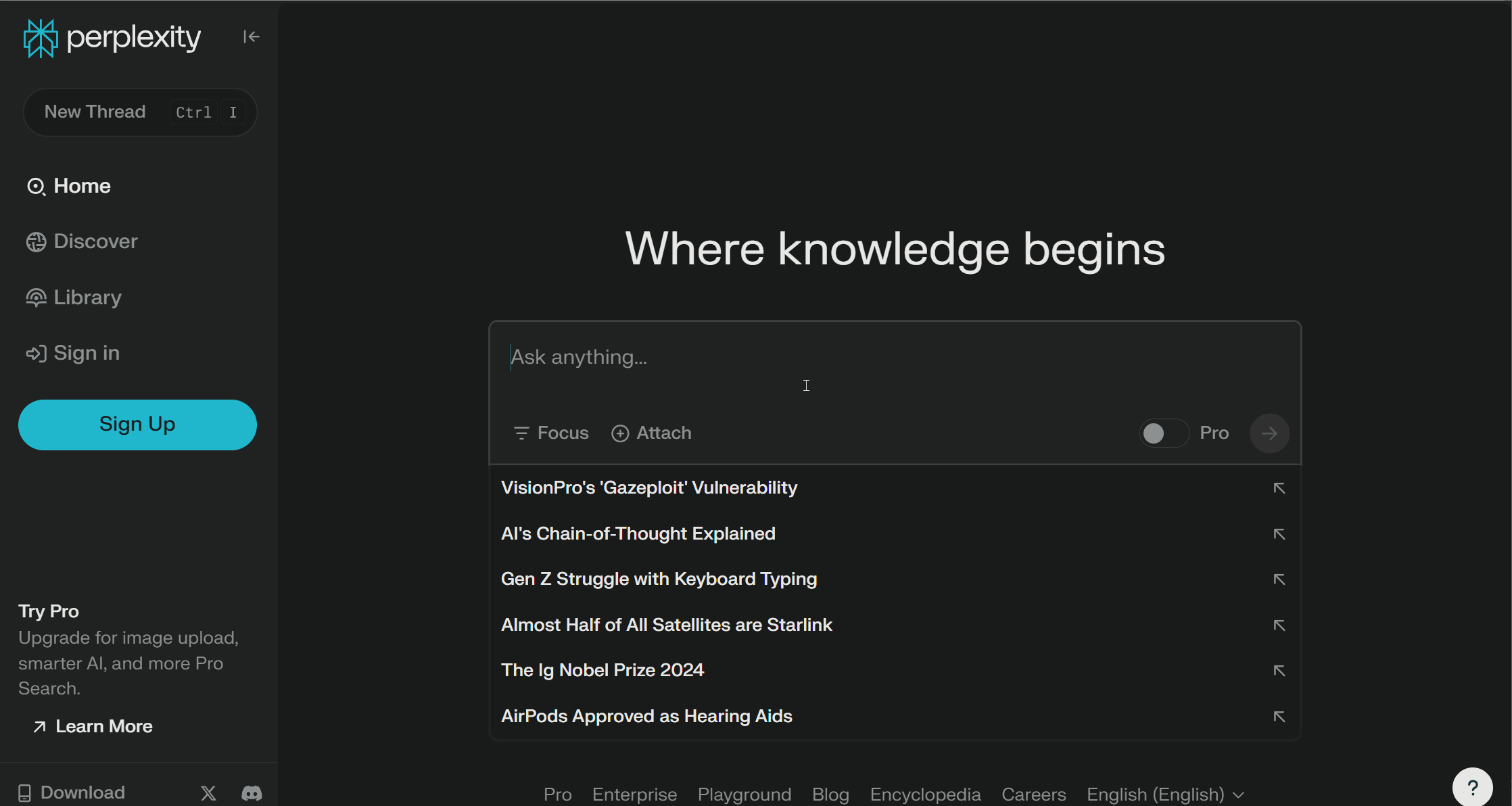Click the arrow beside Almost Half of All Satellites
Image resolution: width=1512 pixels, height=806 pixels.
(1279, 625)
